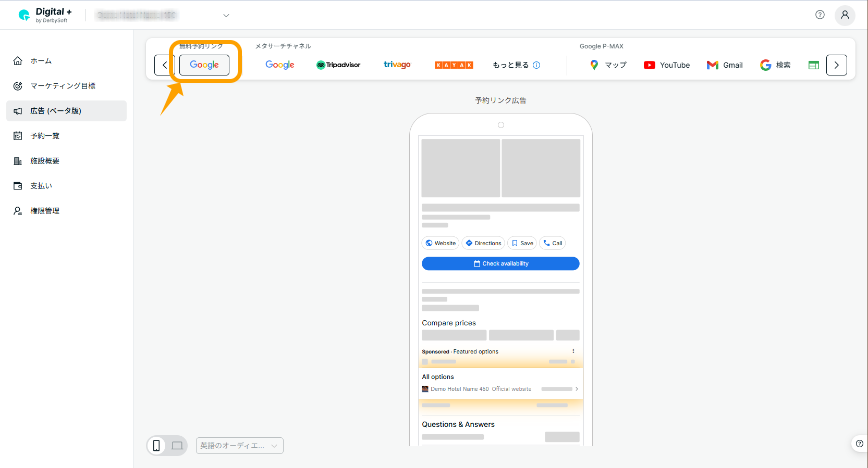
Task: Click the Compare prices heading
Action: (449, 323)
